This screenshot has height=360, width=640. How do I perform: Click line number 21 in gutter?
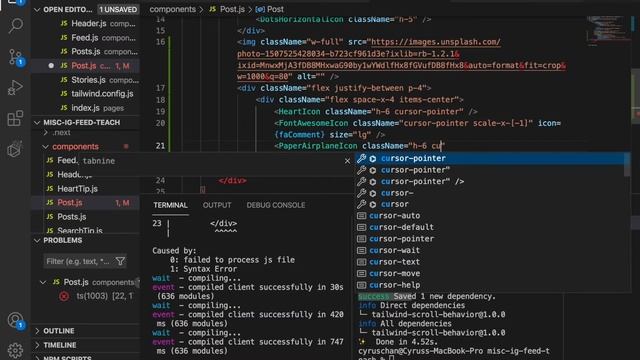pos(160,146)
